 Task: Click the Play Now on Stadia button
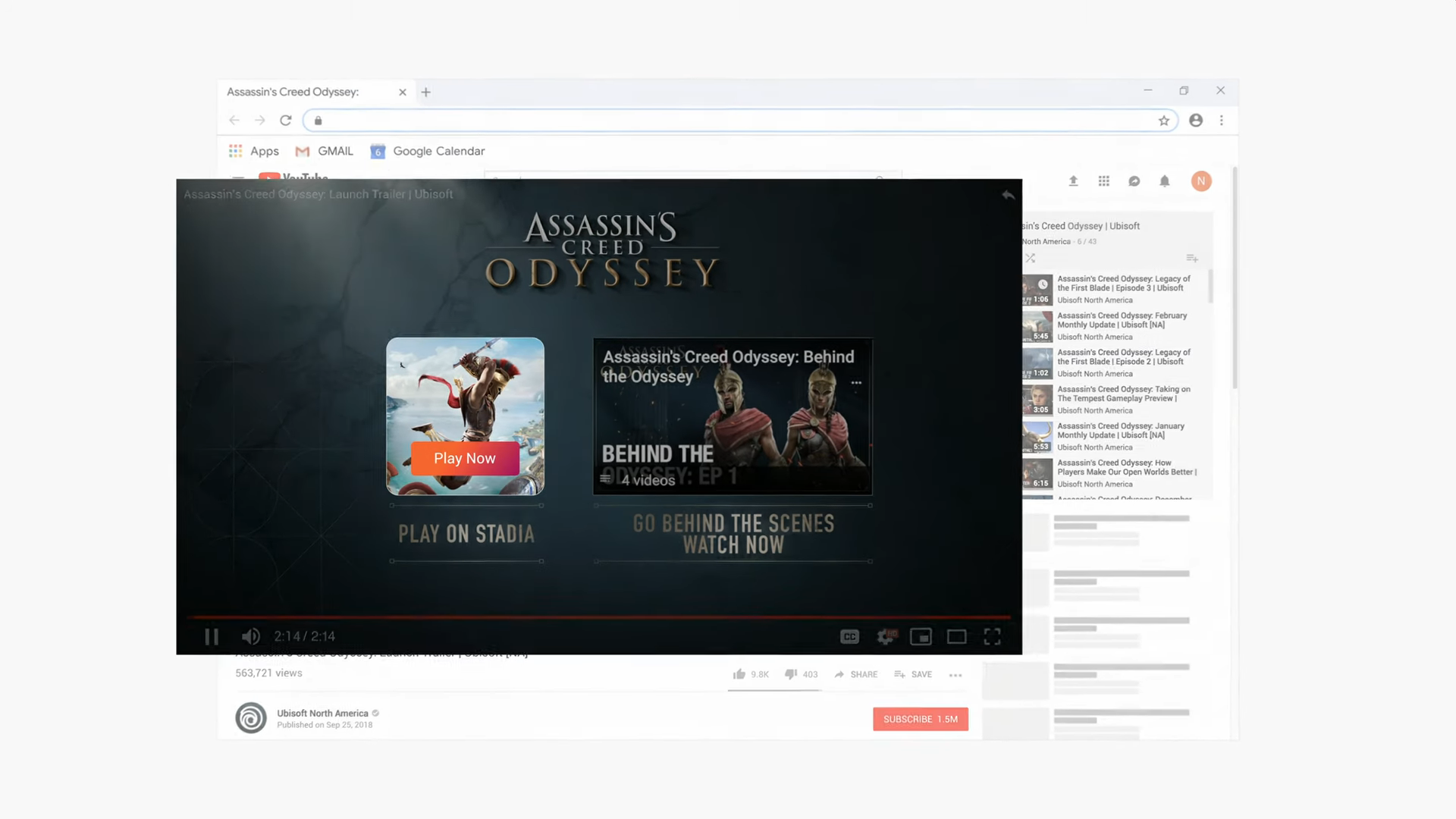pos(464,458)
